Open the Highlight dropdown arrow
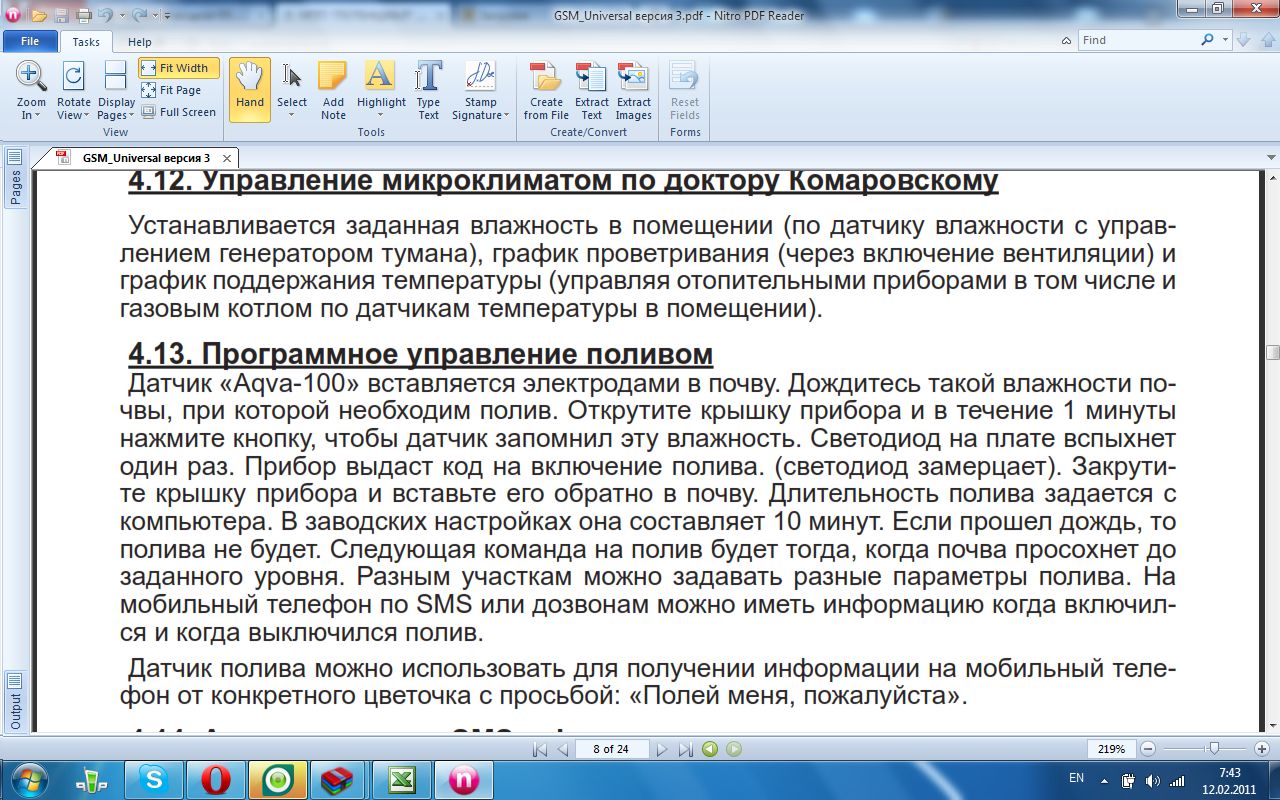This screenshot has height=800, width=1280. 381,115
